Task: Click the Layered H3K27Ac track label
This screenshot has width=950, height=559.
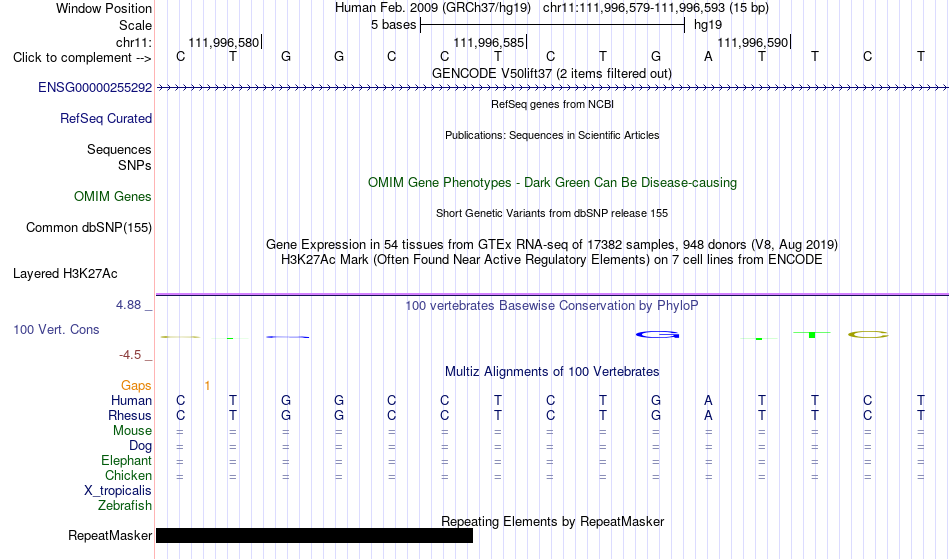Action: click(x=65, y=274)
